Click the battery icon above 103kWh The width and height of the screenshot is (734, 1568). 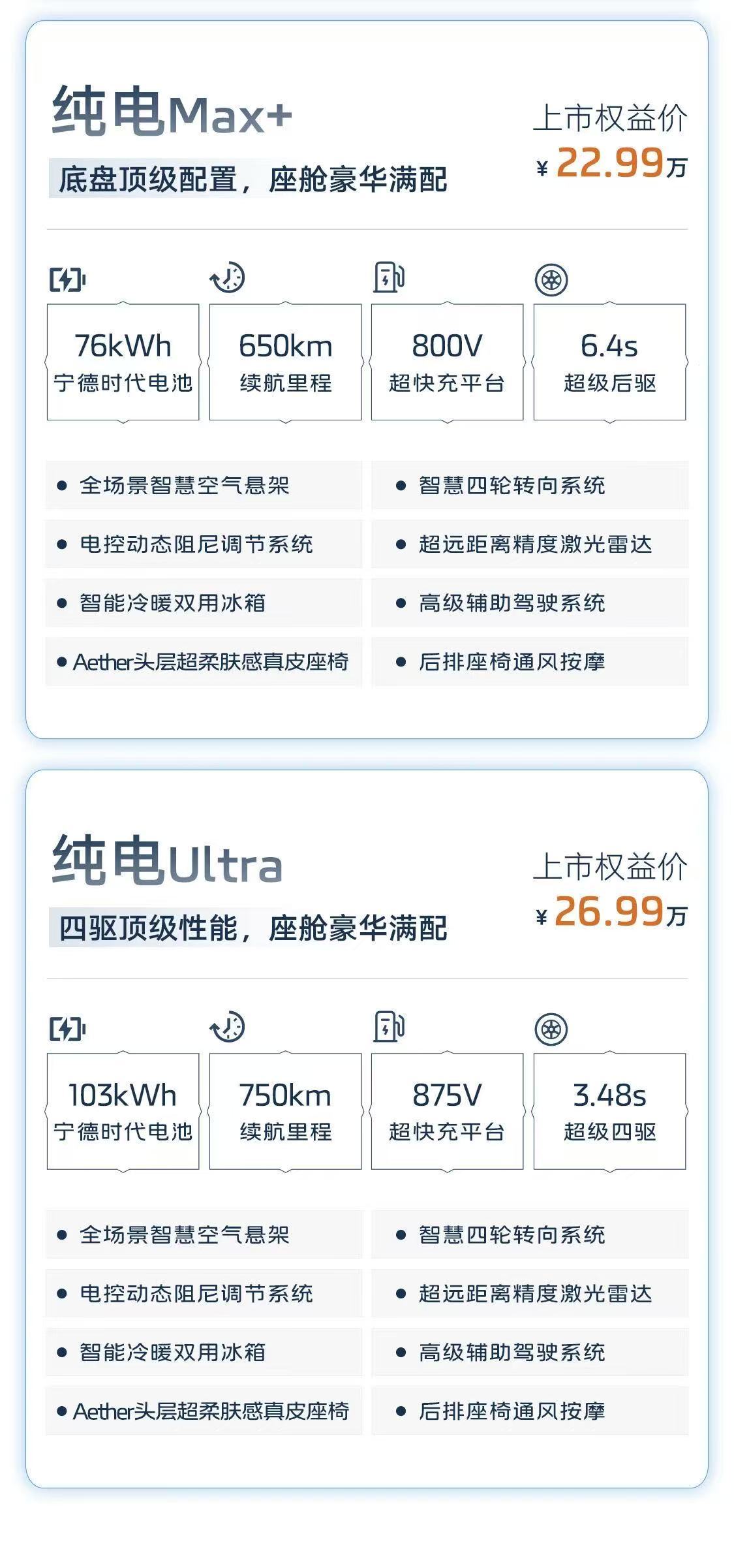pyautogui.click(x=67, y=1029)
